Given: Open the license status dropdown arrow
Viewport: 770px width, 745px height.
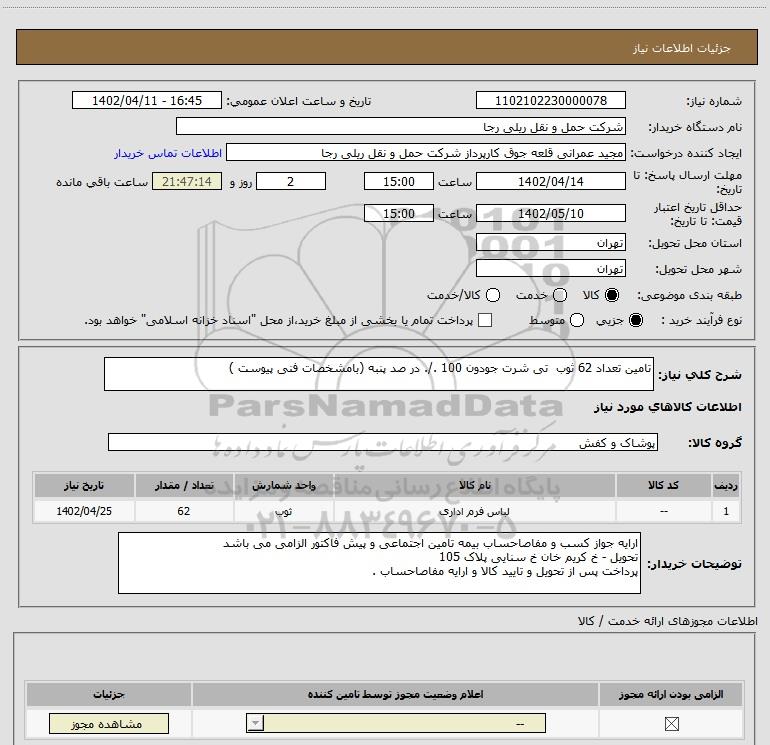Looking at the screenshot, I should 255,723.
